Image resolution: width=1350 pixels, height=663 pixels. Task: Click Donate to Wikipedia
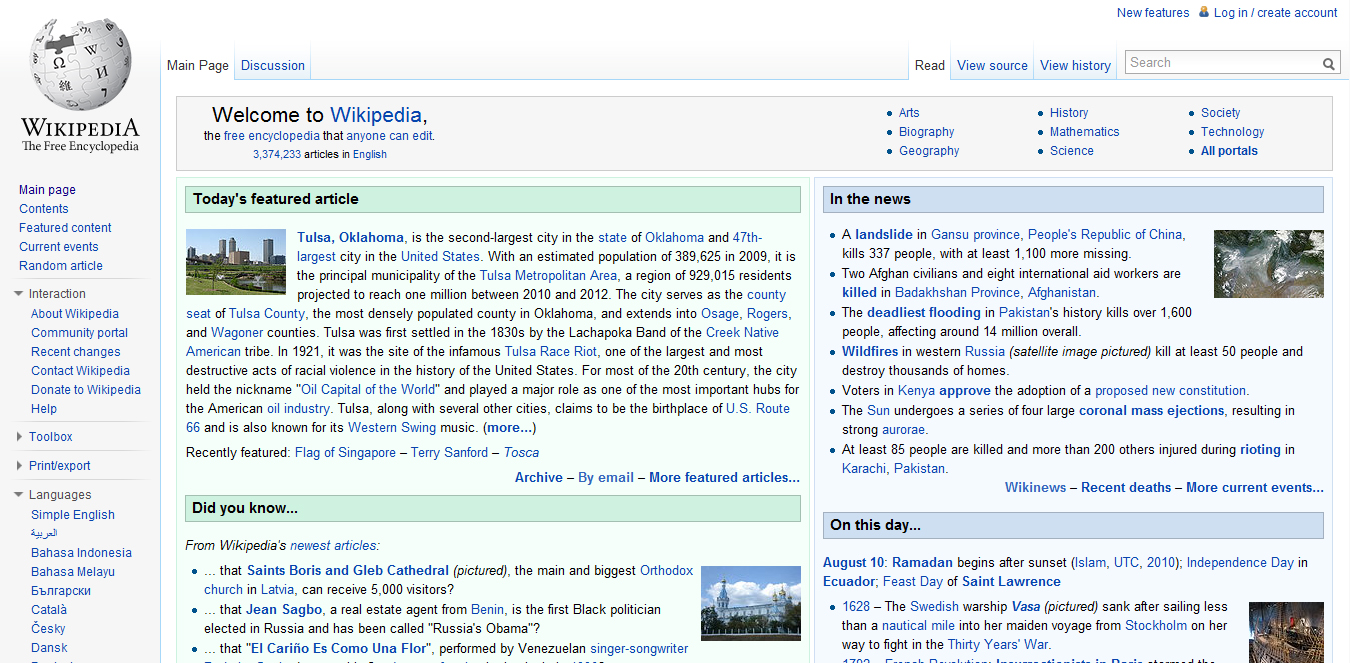(86, 390)
